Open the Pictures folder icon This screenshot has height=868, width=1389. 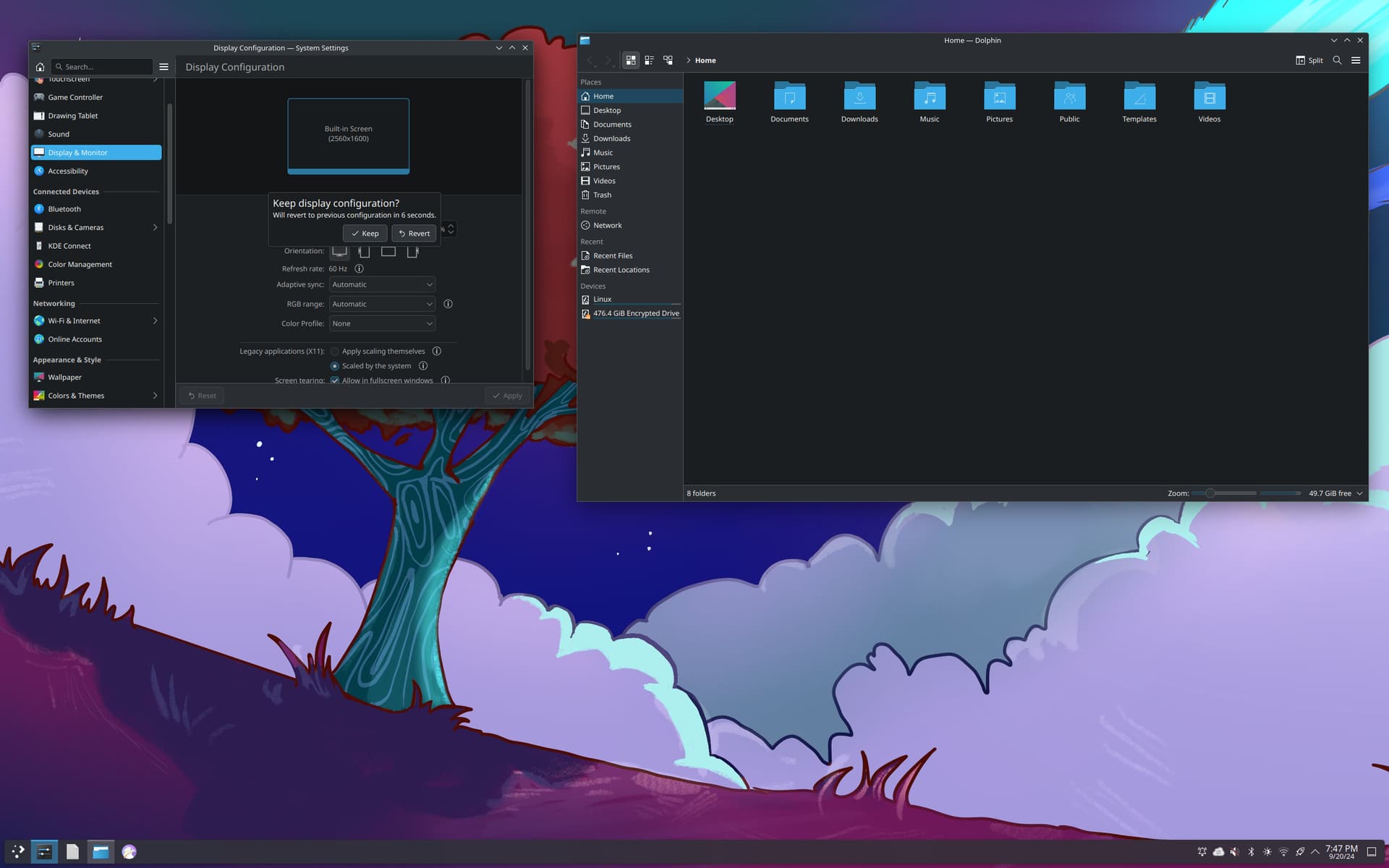pyautogui.click(x=1000, y=95)
